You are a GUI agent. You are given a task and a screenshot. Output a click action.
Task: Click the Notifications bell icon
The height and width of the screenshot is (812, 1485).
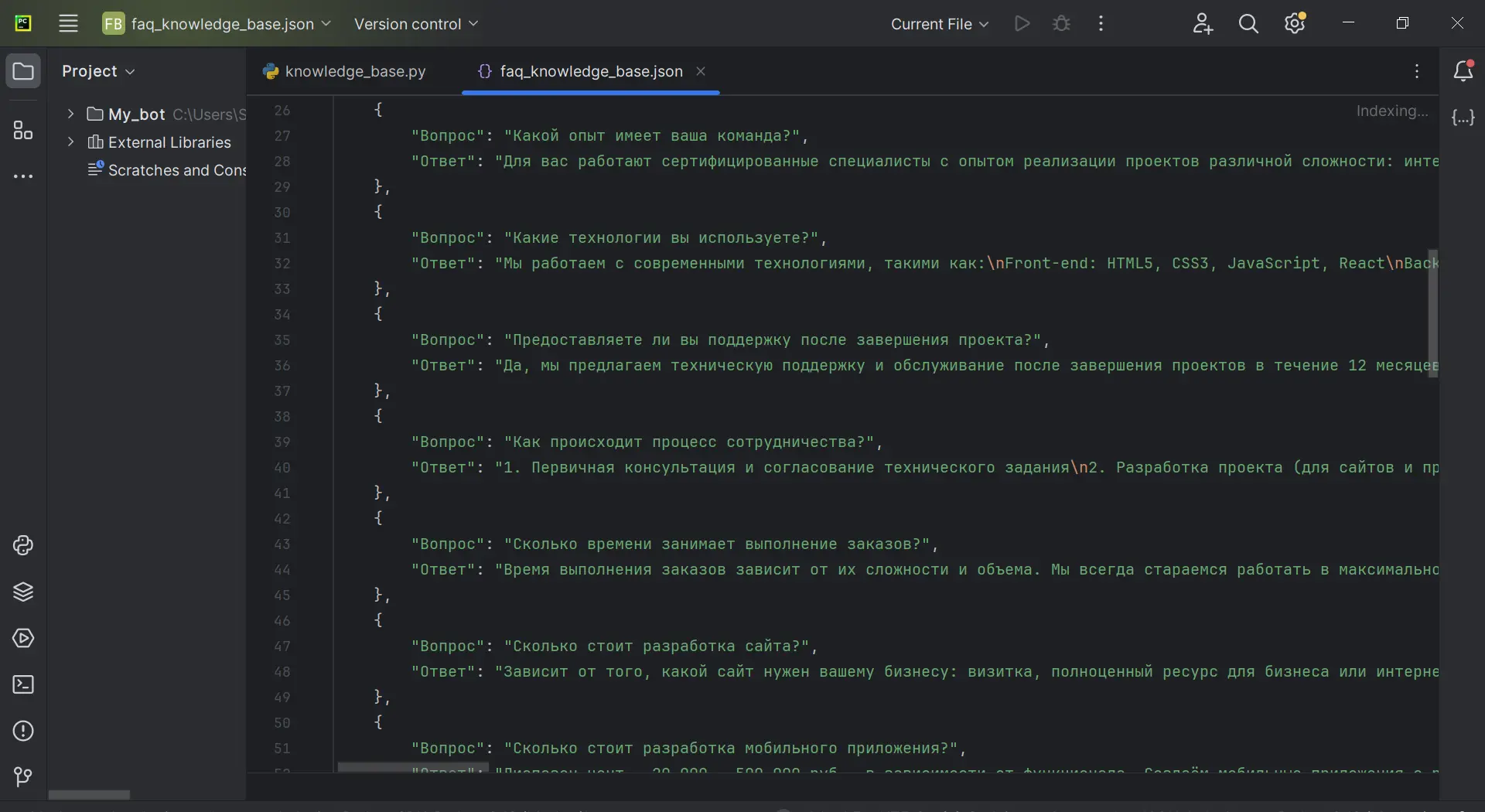pos(1463,71)
